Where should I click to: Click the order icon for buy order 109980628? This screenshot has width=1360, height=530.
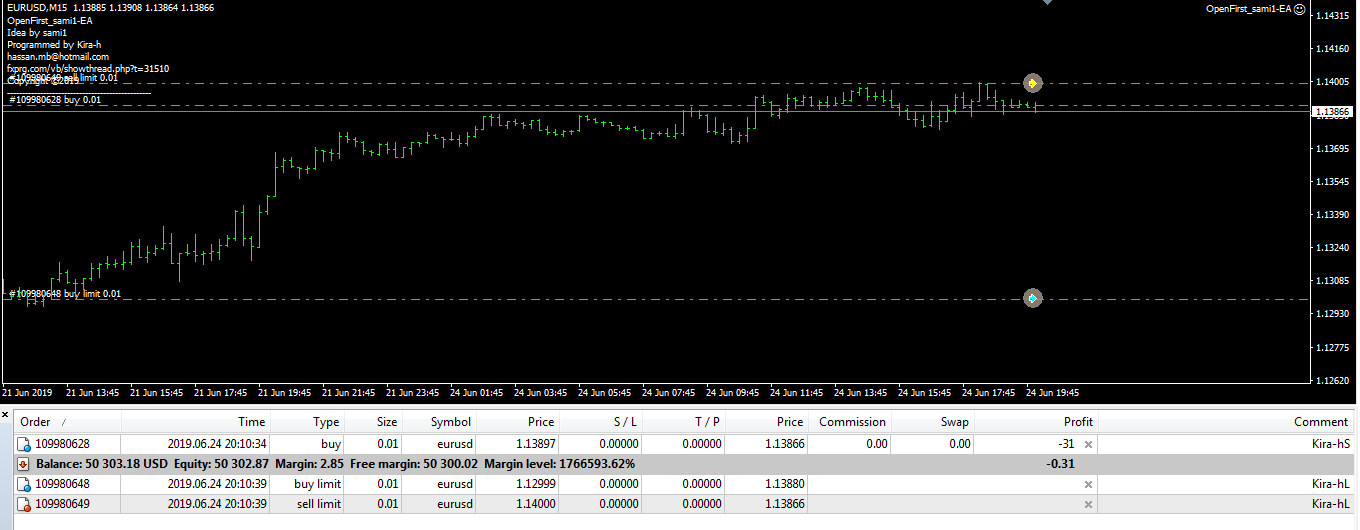coord(24,444)
